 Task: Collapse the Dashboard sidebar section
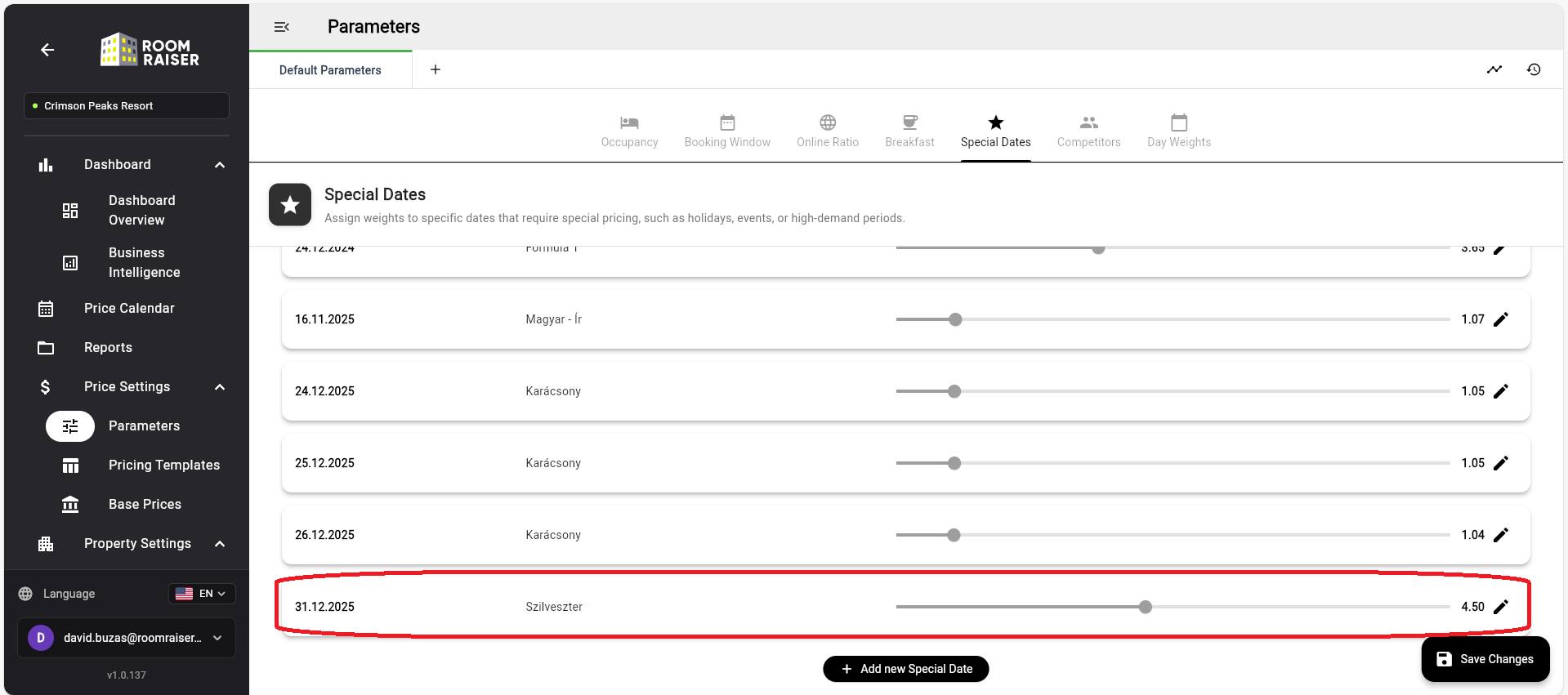pos(220,165)
